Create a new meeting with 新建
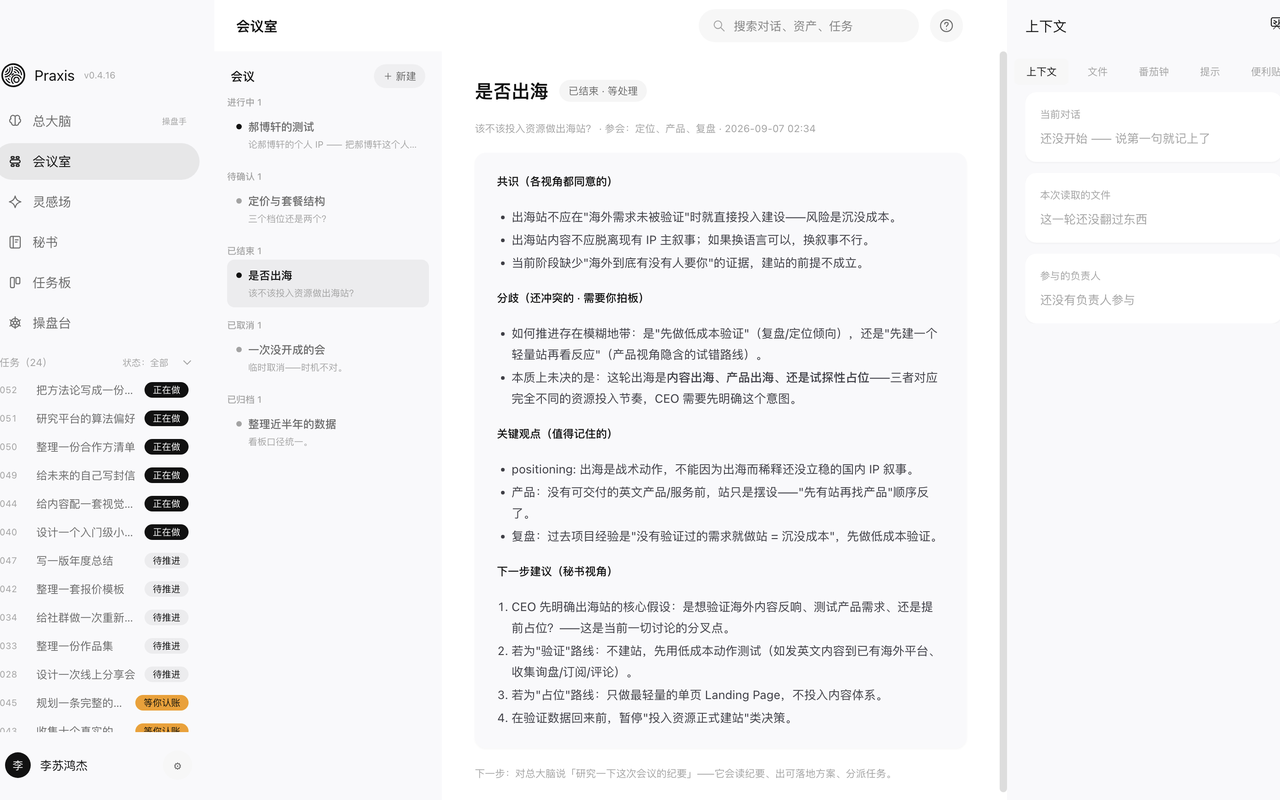The width and height of the screenshot is (1280, 800). 399,76
